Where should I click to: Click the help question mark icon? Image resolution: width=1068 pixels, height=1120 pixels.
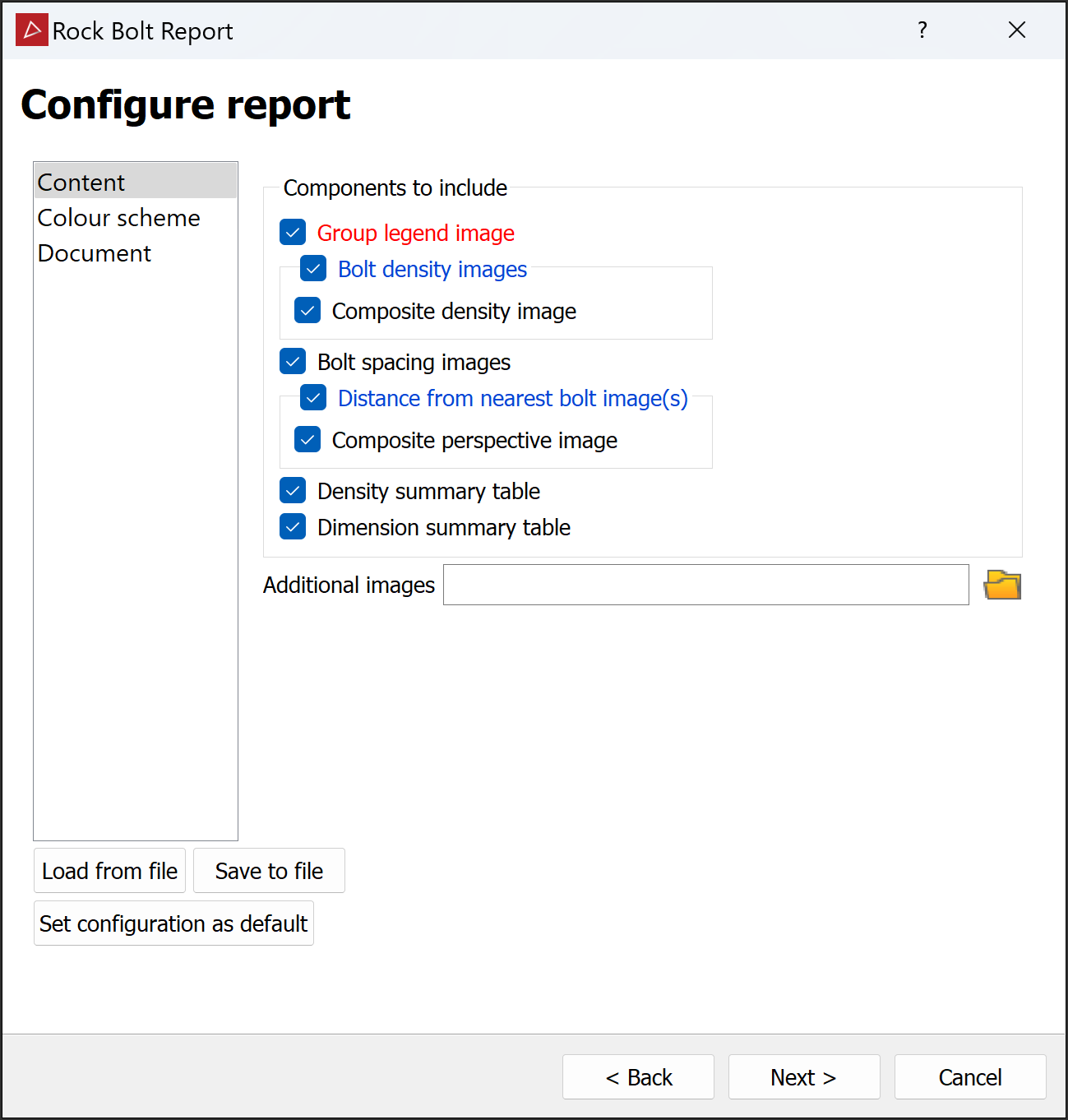922,30
